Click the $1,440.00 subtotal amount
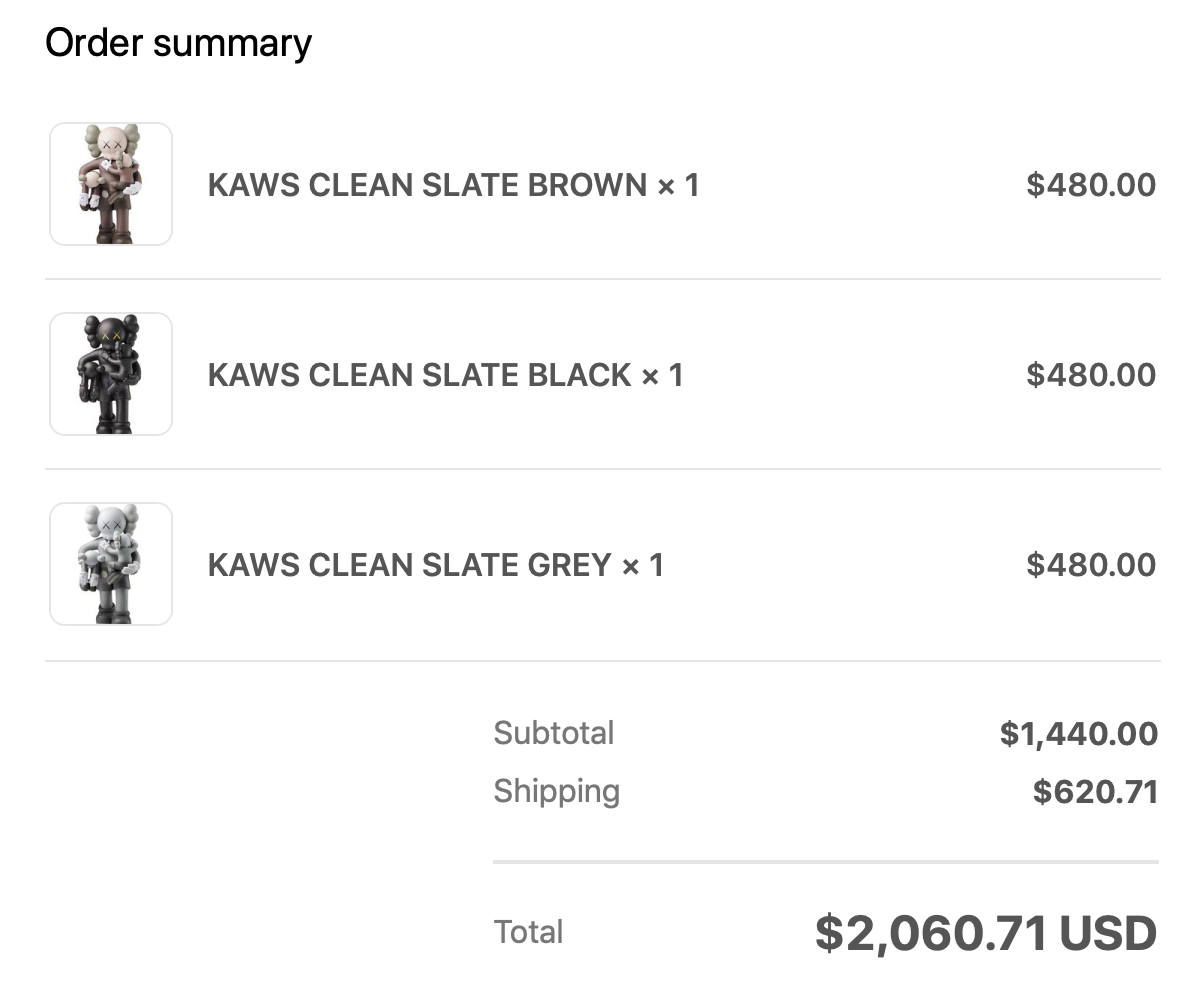The height and width of the screenshot is (1000, 1194). [1078, 733]
